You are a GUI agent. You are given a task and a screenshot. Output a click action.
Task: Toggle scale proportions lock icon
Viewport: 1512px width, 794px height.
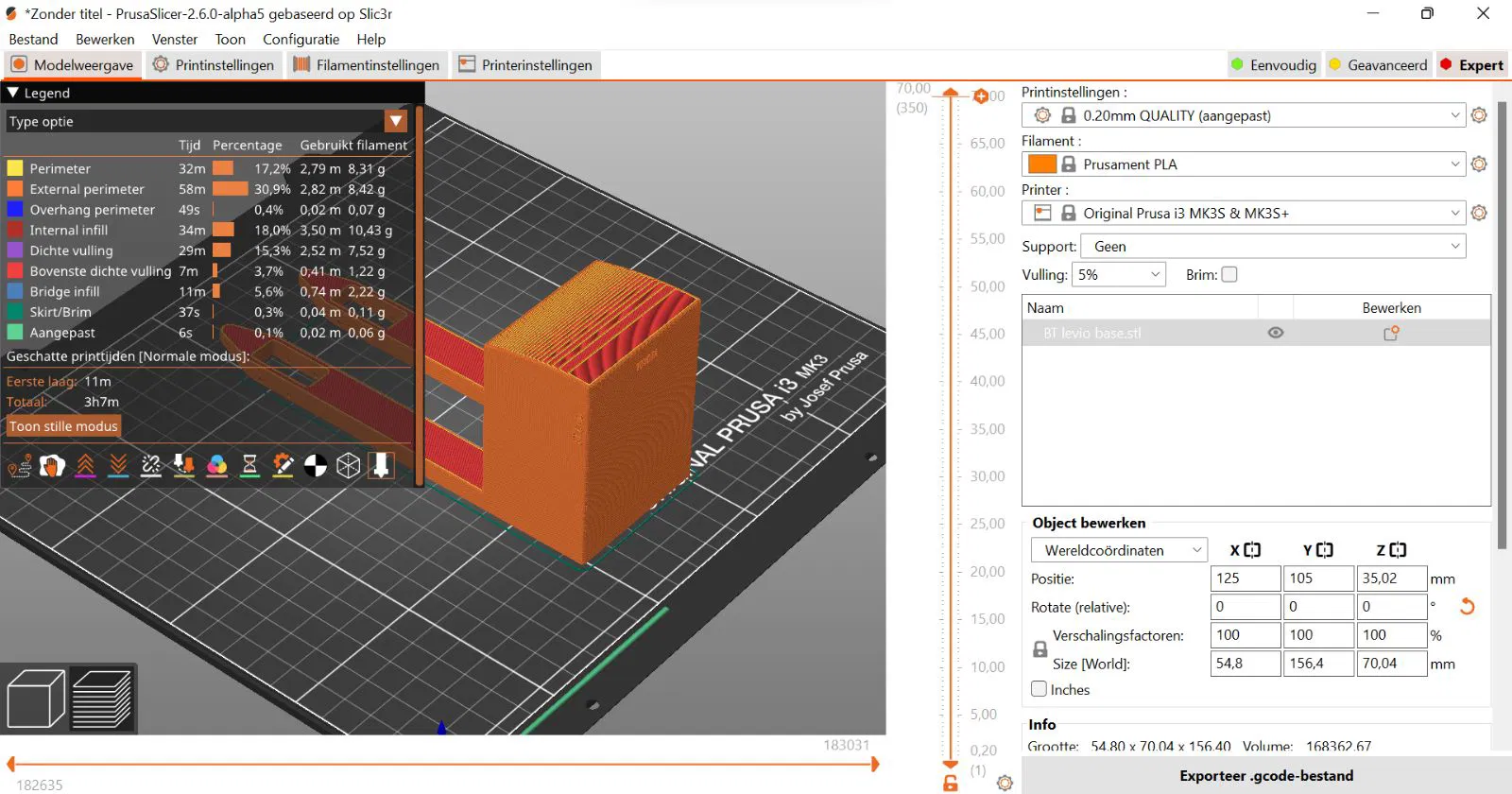(1039, 649)
